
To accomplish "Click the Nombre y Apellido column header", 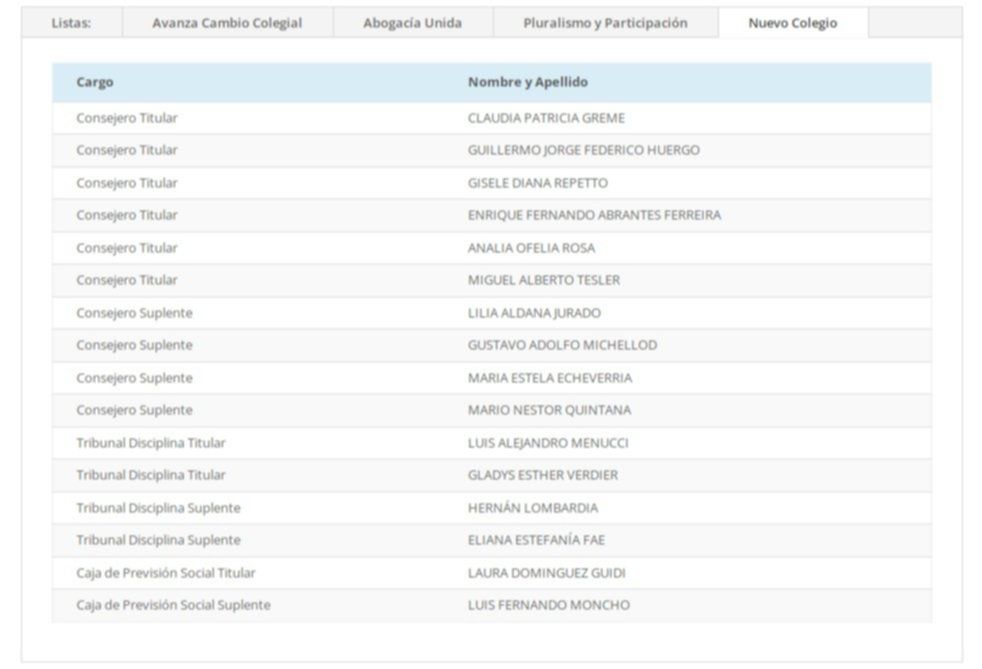I will [527, 82].
